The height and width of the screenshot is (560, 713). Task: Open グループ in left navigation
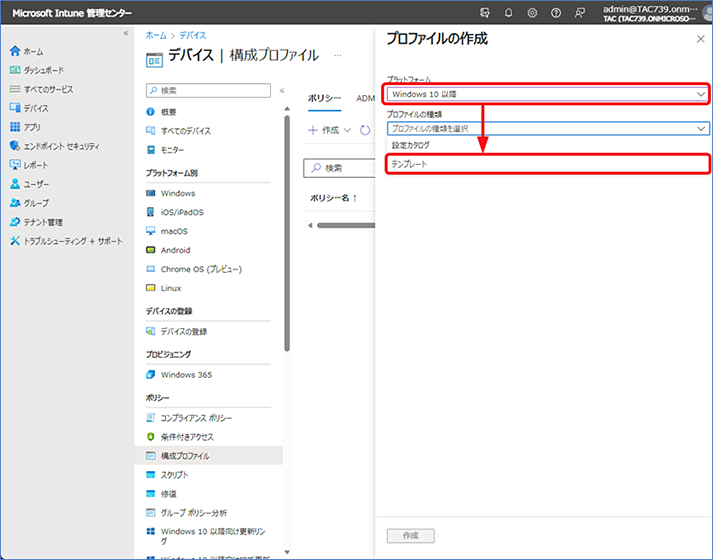(x=29, y=203)
